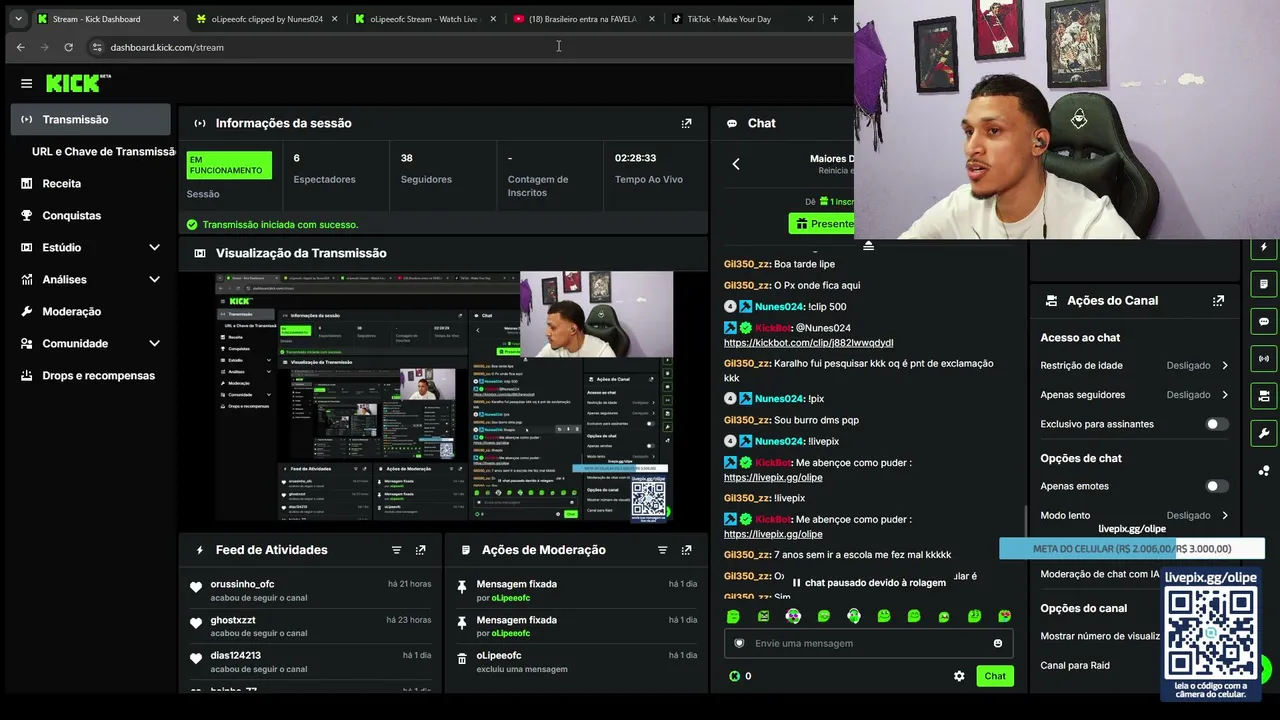Click the moderation log icon in right rail

tap(1264, 284)
